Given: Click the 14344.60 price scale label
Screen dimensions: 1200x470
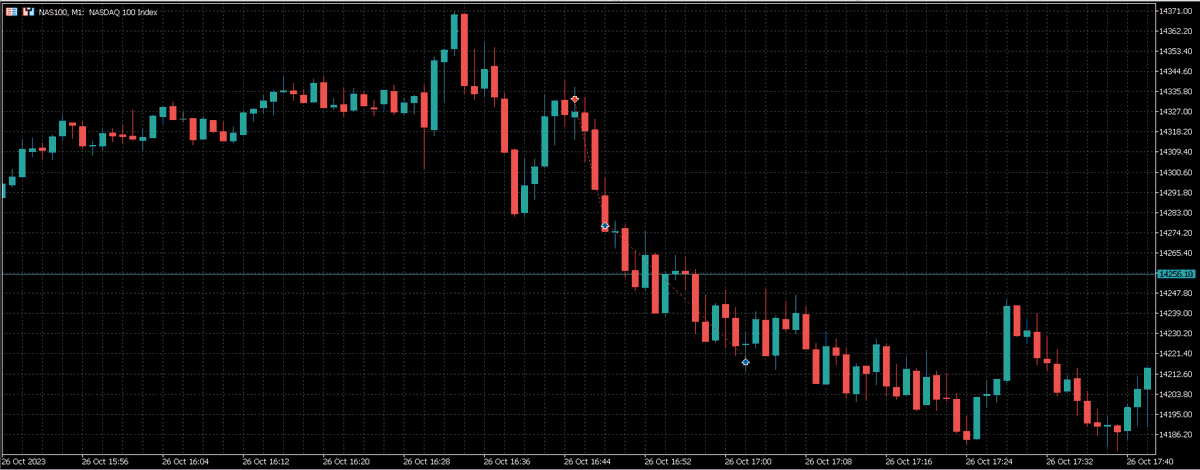Looking at the screenshot, I should tap(1175, 71).
